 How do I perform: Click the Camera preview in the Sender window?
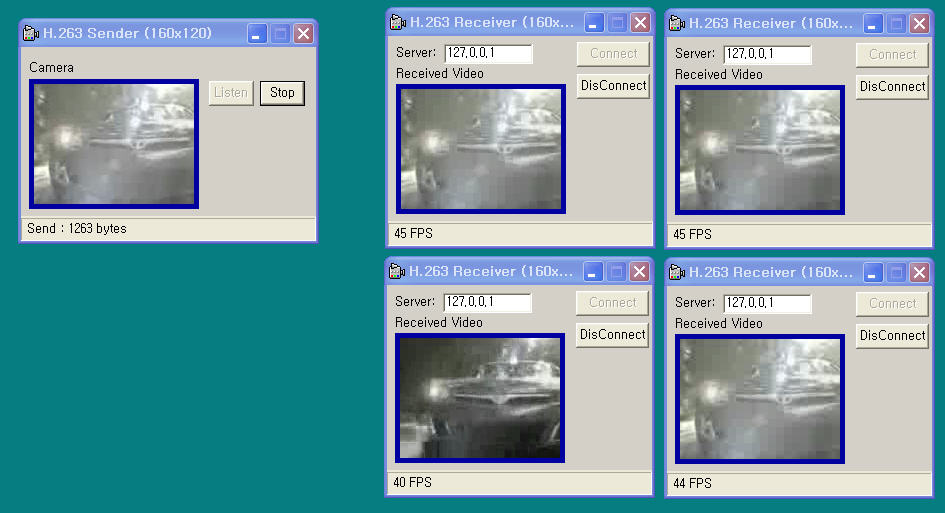click(x=114, y=144)
